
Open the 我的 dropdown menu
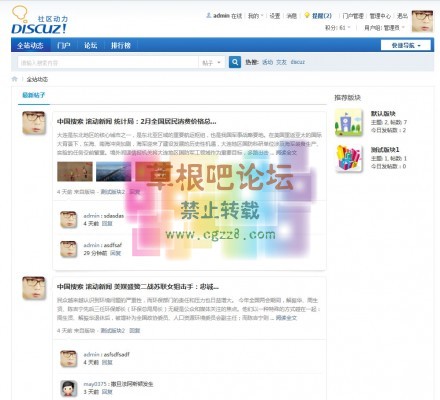point(255,16)
